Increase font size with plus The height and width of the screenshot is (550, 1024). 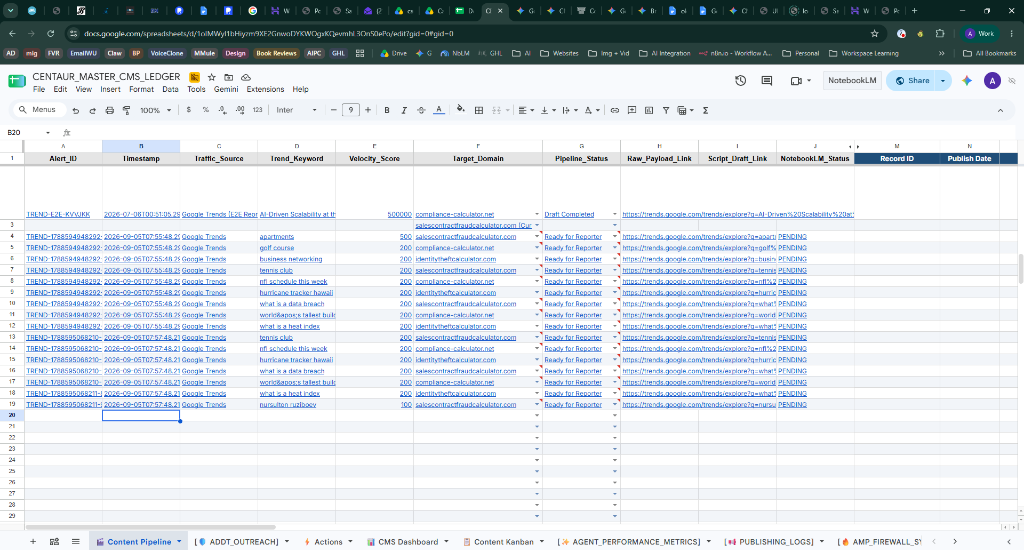[368, 110]
